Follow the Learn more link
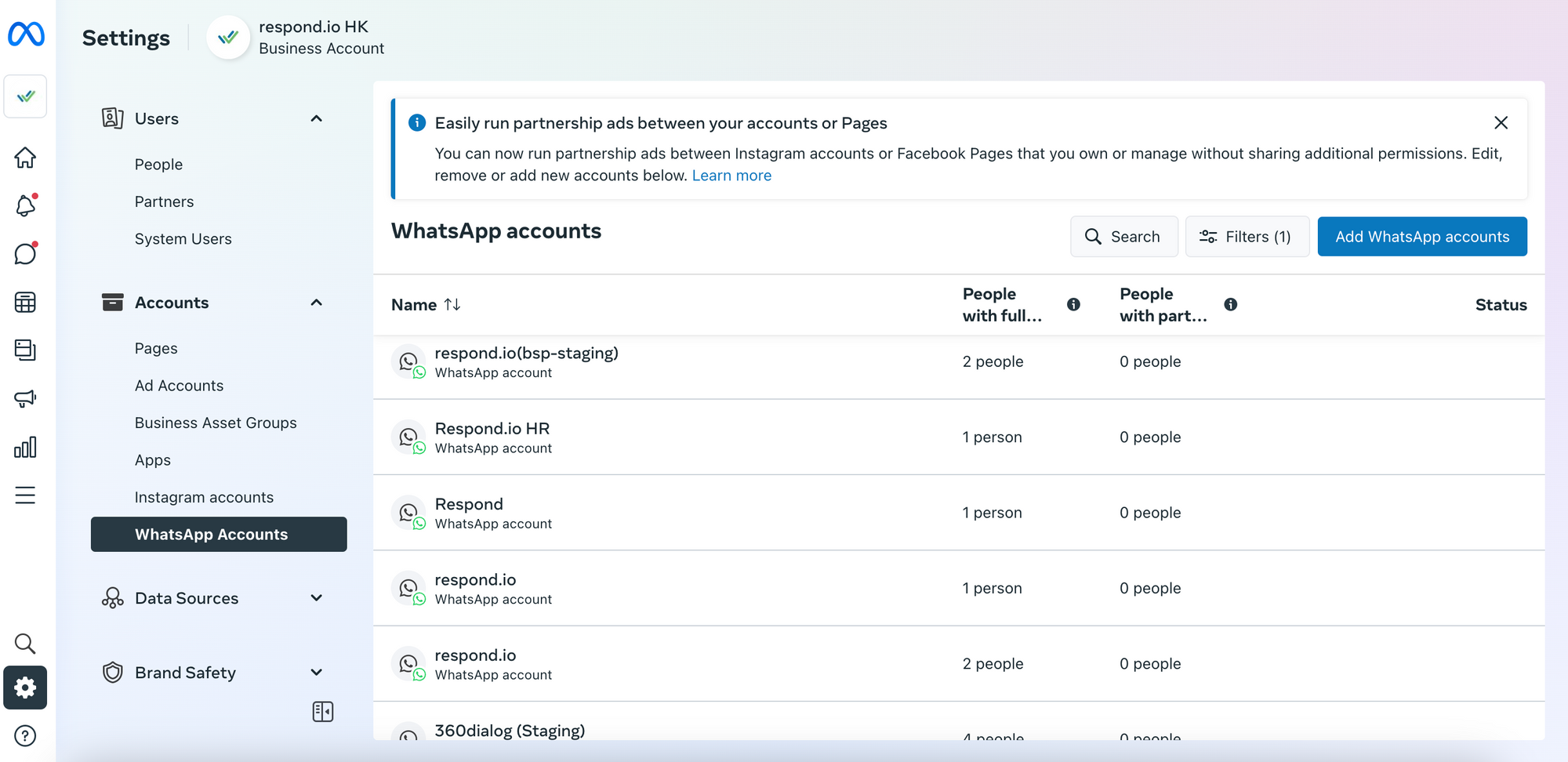 (731, 176)
